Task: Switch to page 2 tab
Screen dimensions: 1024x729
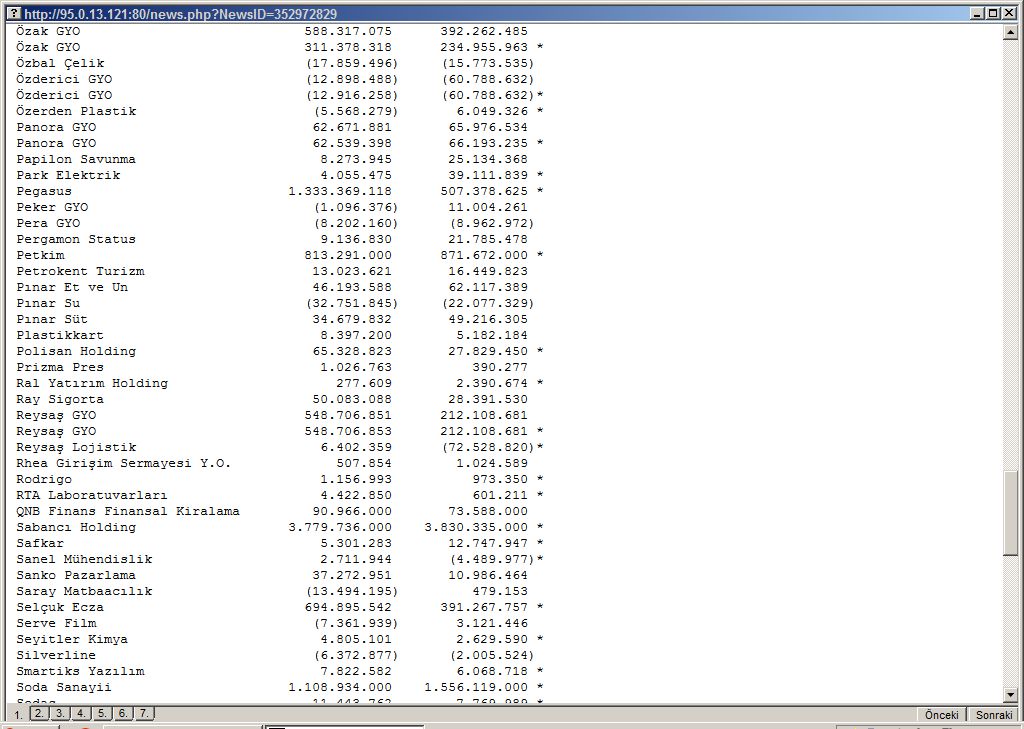Action: click(39, 713)
